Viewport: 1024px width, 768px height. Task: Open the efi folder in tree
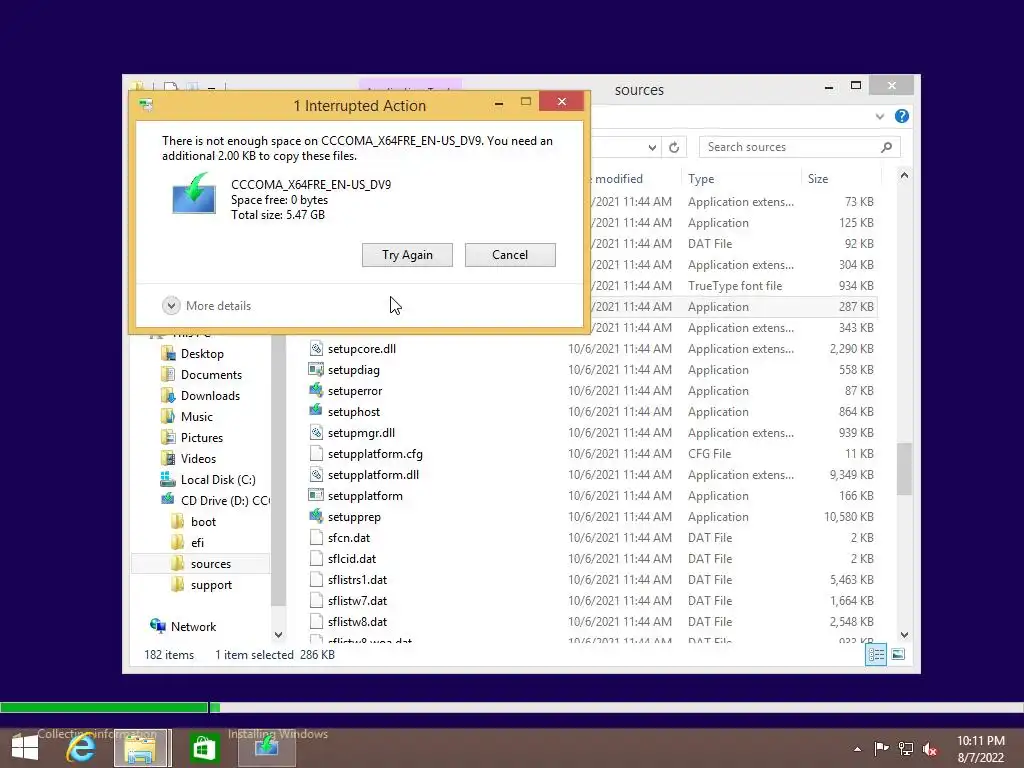click(x=197, y=543)
